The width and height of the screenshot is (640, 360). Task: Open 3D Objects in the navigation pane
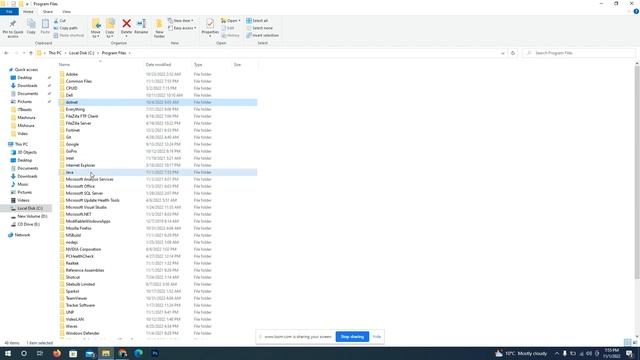point(27,152)
